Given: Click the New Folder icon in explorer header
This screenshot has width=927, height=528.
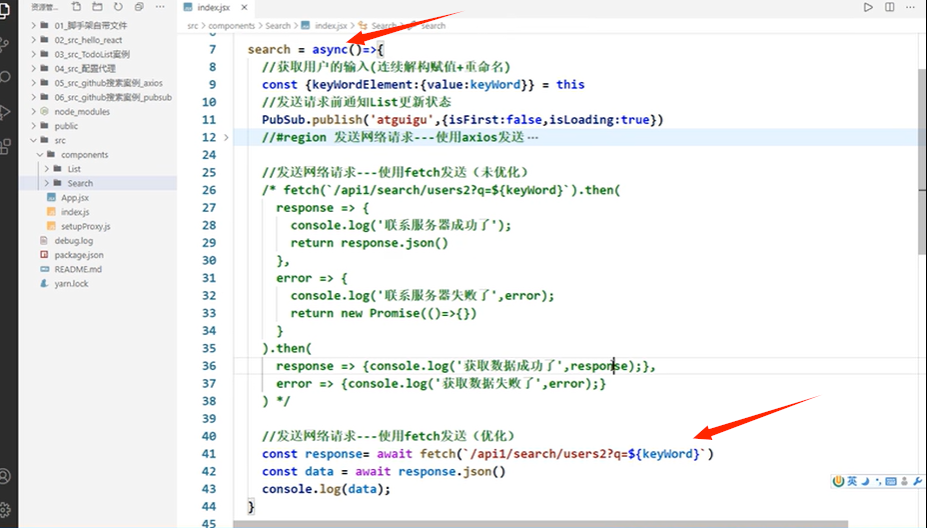Looking at the screenshot, I should point(97,7).
